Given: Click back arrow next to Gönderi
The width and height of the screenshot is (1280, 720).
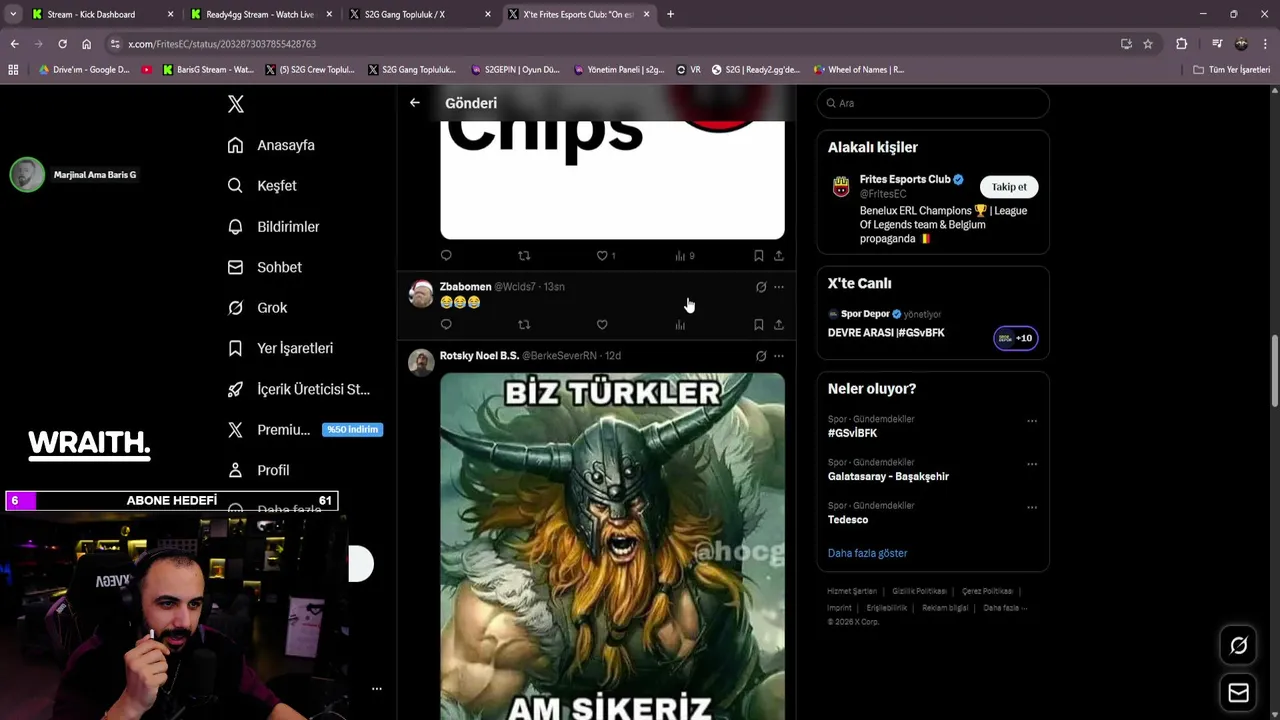Looking at the screenshot, I should point(415,103).
